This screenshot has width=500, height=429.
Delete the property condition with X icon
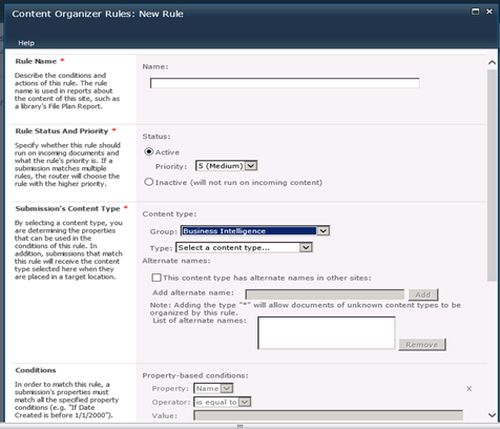pos(469,388)
